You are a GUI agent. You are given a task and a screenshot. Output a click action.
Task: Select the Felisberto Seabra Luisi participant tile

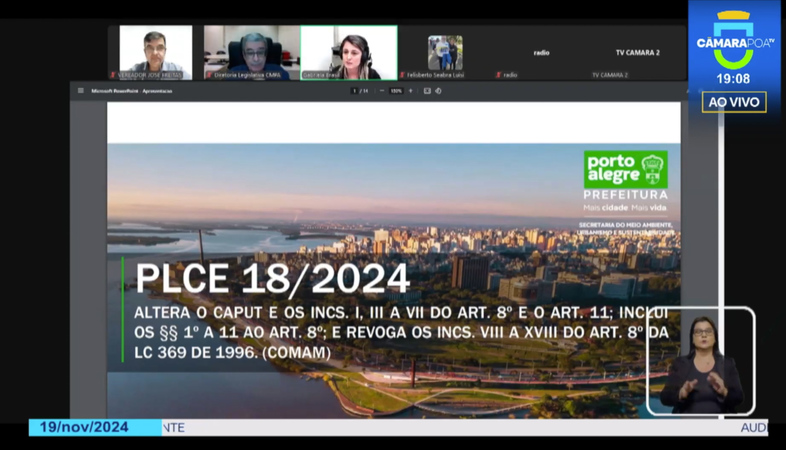445,53
